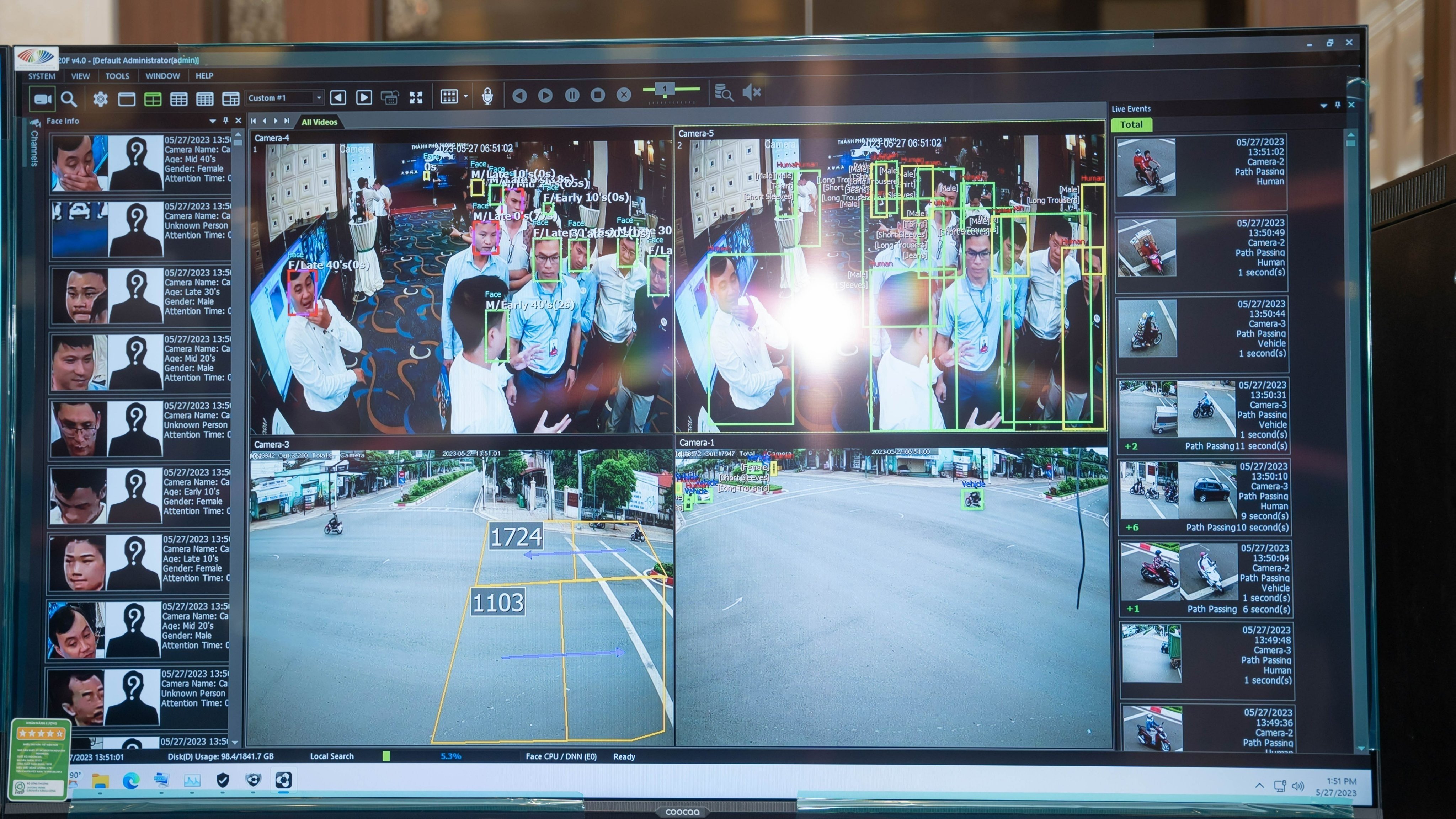Click the full screen expand icon
1456x819 pixels.
click(x=416, y=98)
